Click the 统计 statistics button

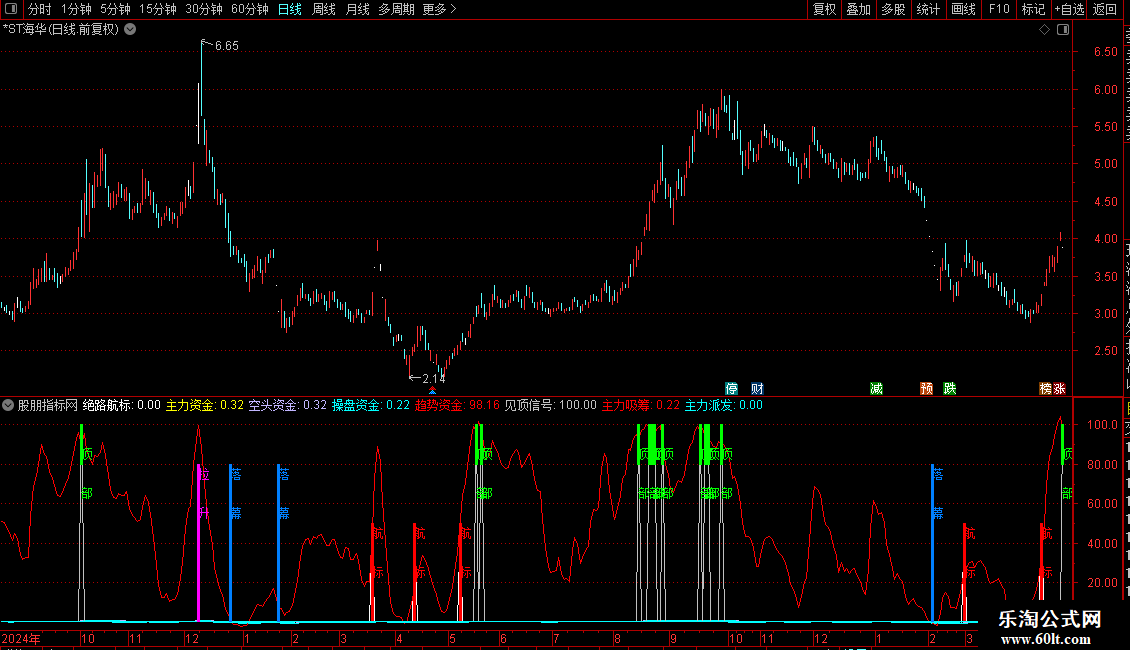(928, 9)
